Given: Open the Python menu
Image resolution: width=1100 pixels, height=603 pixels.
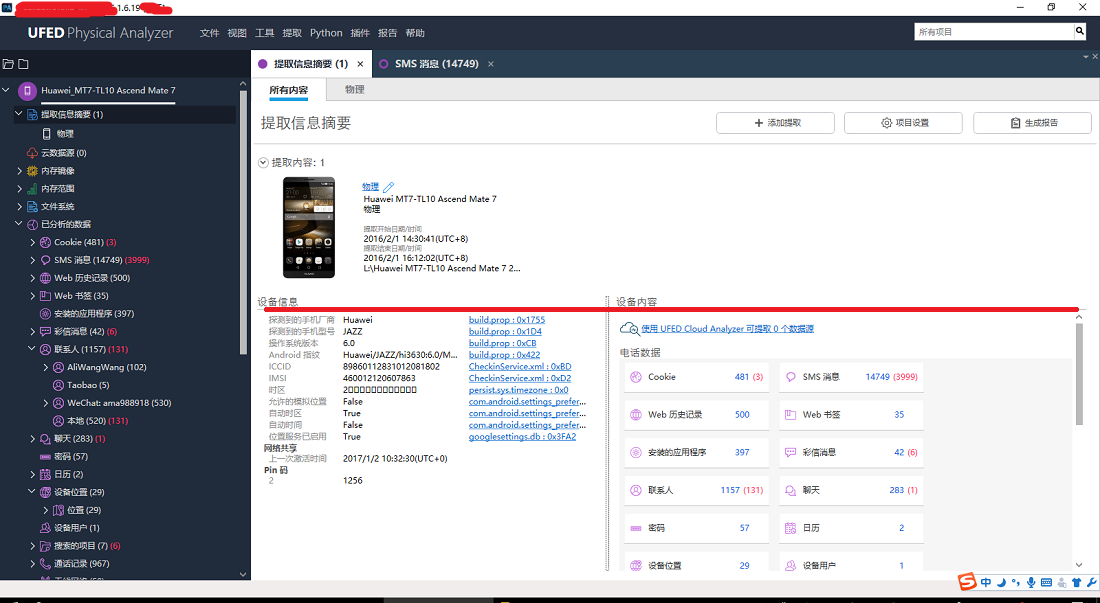Looking at the screenshot, I should [x=326, y=33].
